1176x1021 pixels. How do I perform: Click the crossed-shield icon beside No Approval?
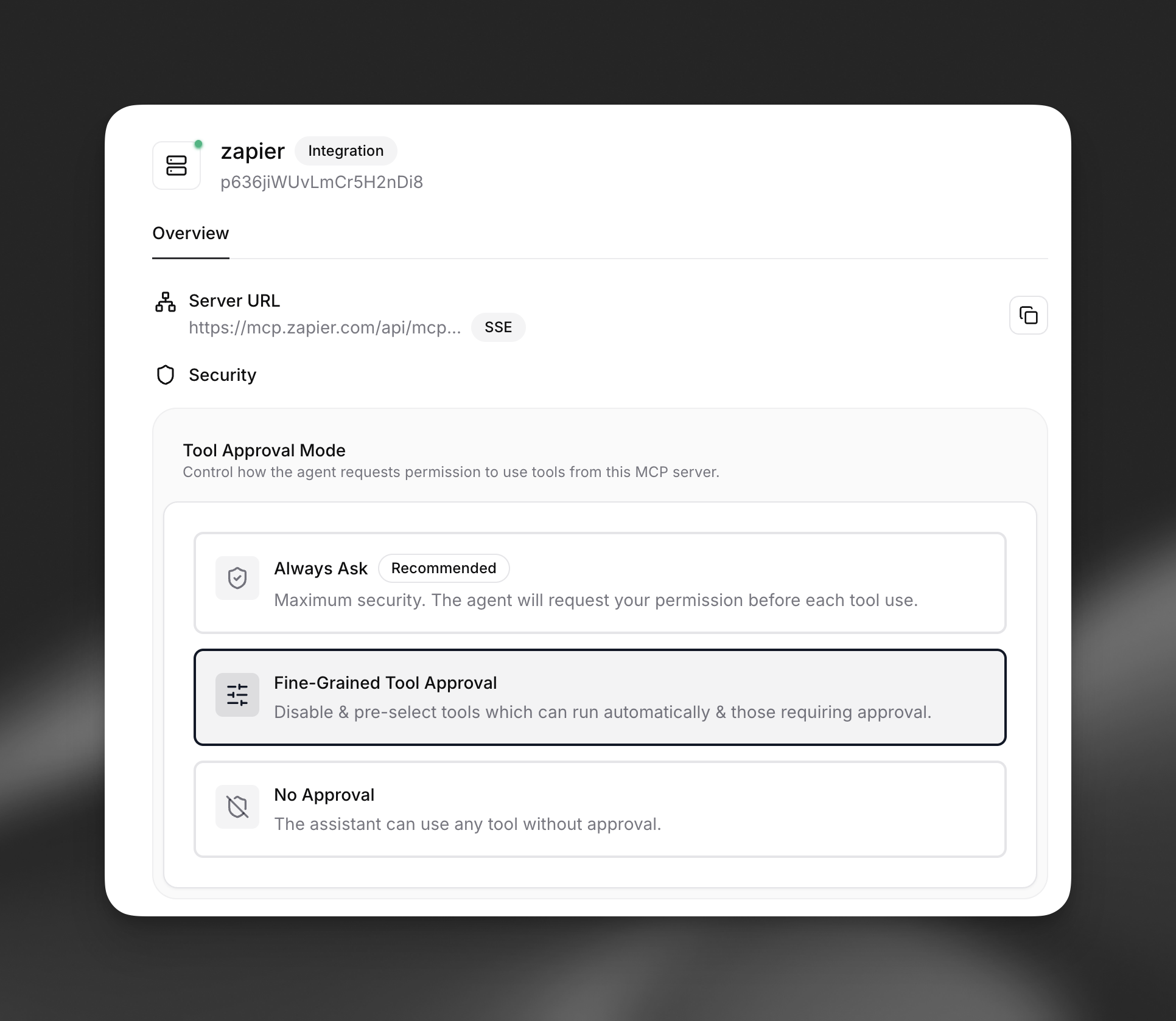pos(237,807)
